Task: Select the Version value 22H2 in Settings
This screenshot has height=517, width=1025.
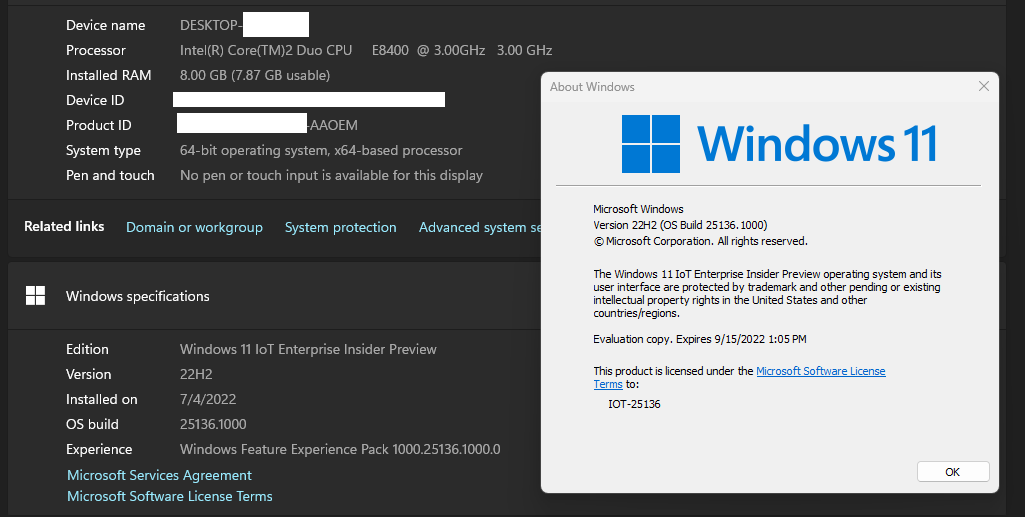Action: pyautogui.click(x=196, y=374)
